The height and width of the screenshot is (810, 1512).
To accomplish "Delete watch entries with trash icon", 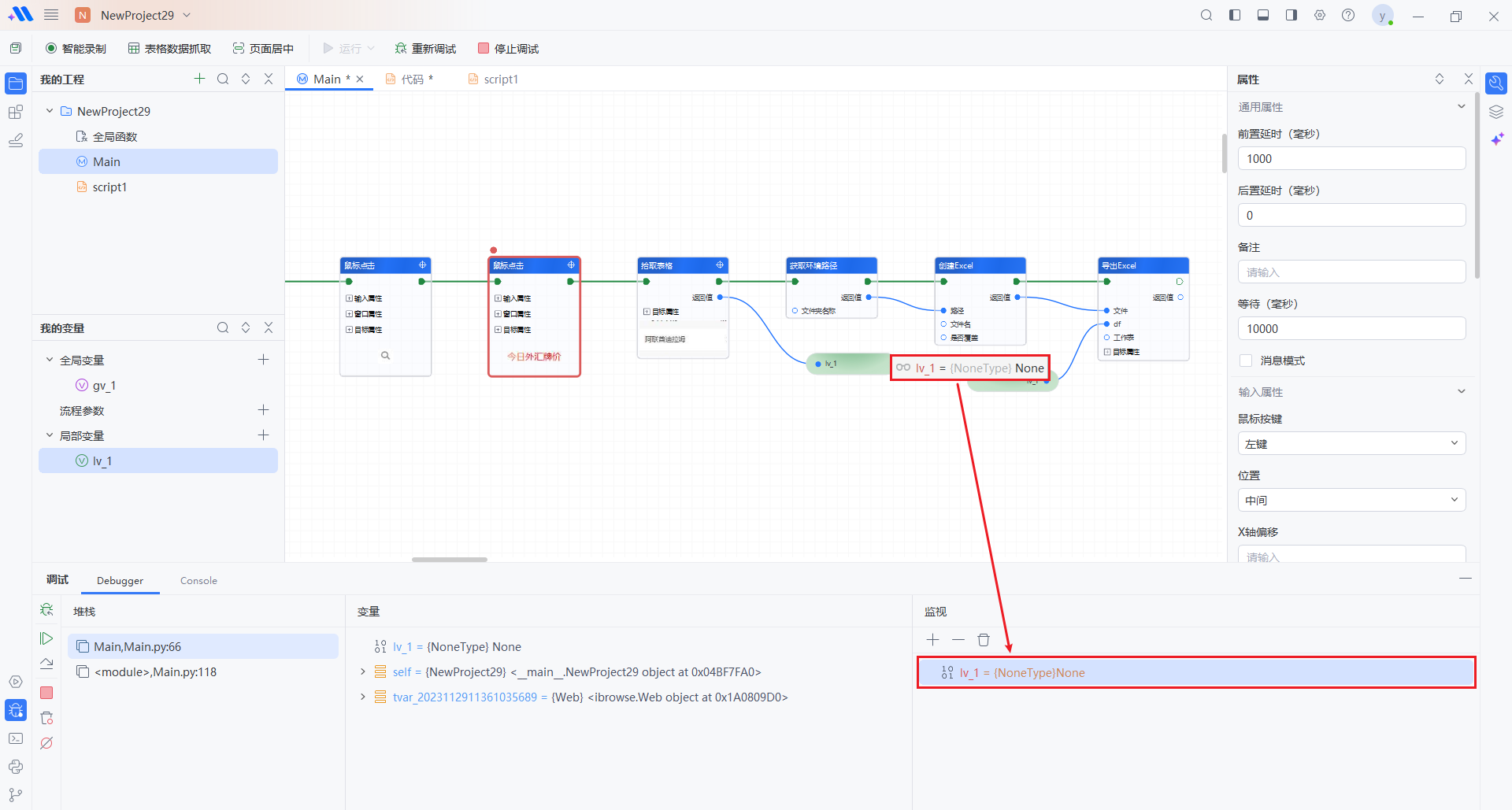I will (x=984, y=640).
